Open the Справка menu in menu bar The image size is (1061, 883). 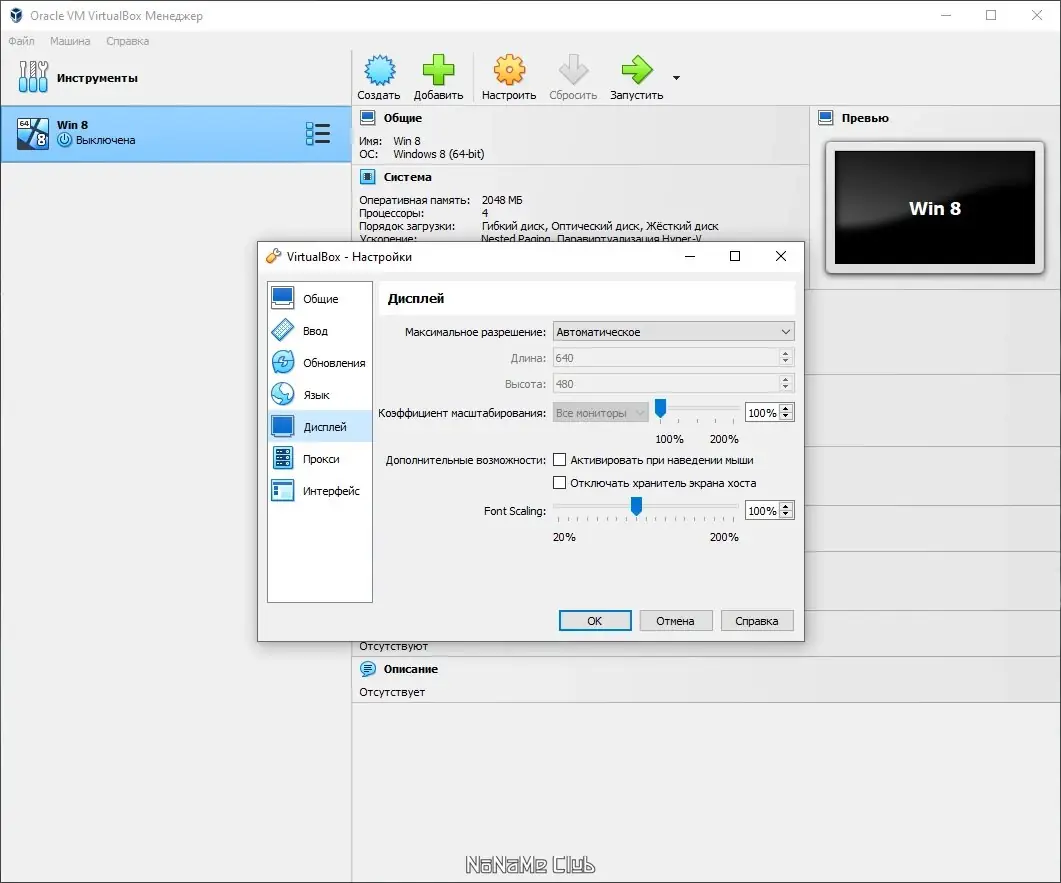(x=127, y=41)
